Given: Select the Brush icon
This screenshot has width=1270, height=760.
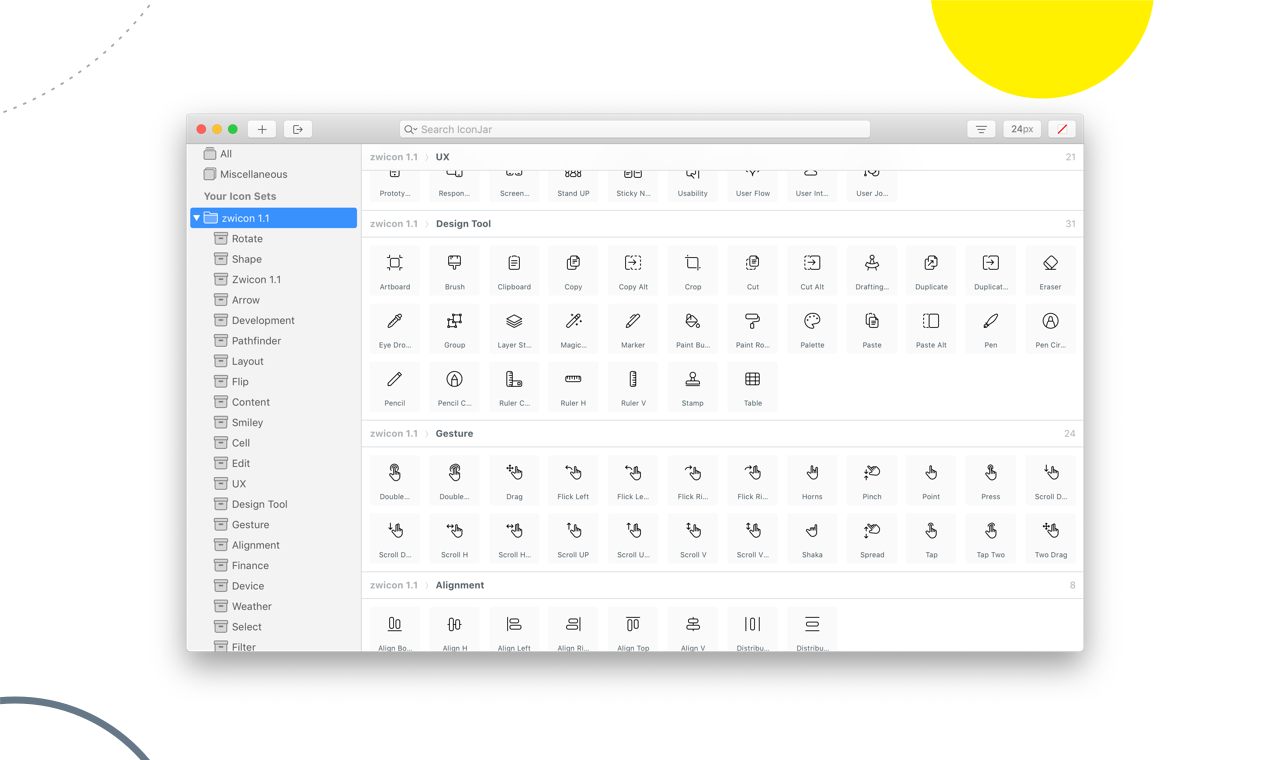Looking at the screenshot, I should 454,270.
